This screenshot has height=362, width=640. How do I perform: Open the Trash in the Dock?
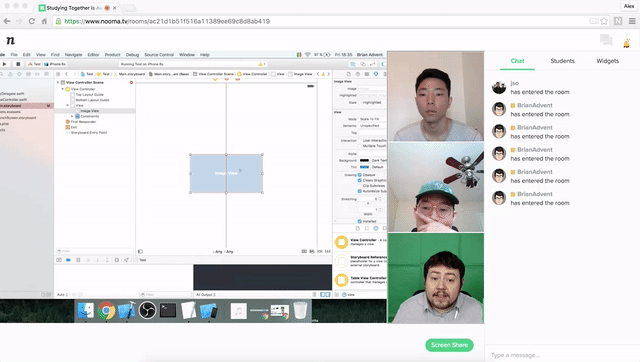[300, 311]
